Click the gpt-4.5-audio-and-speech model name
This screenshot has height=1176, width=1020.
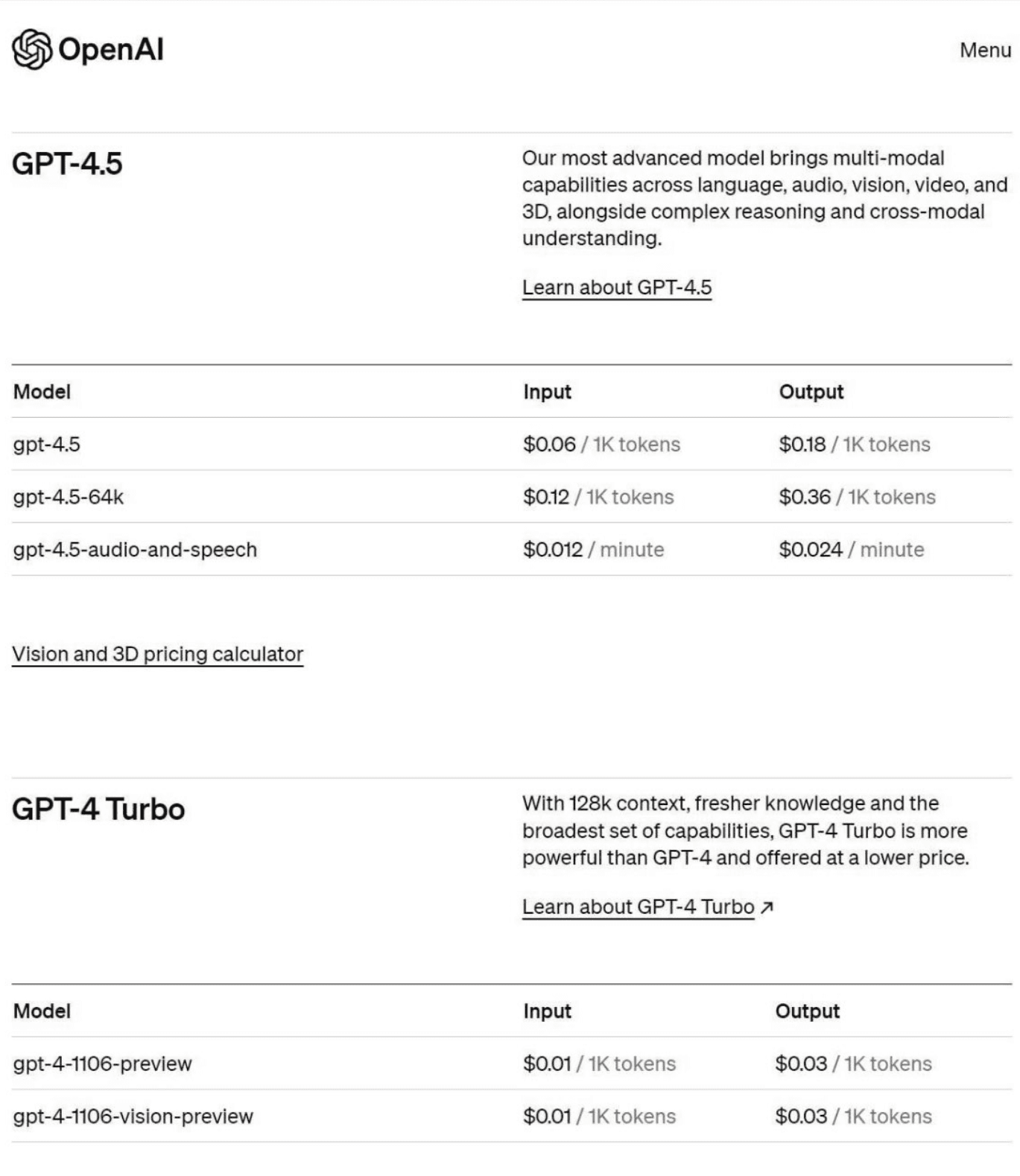(135, 550)
